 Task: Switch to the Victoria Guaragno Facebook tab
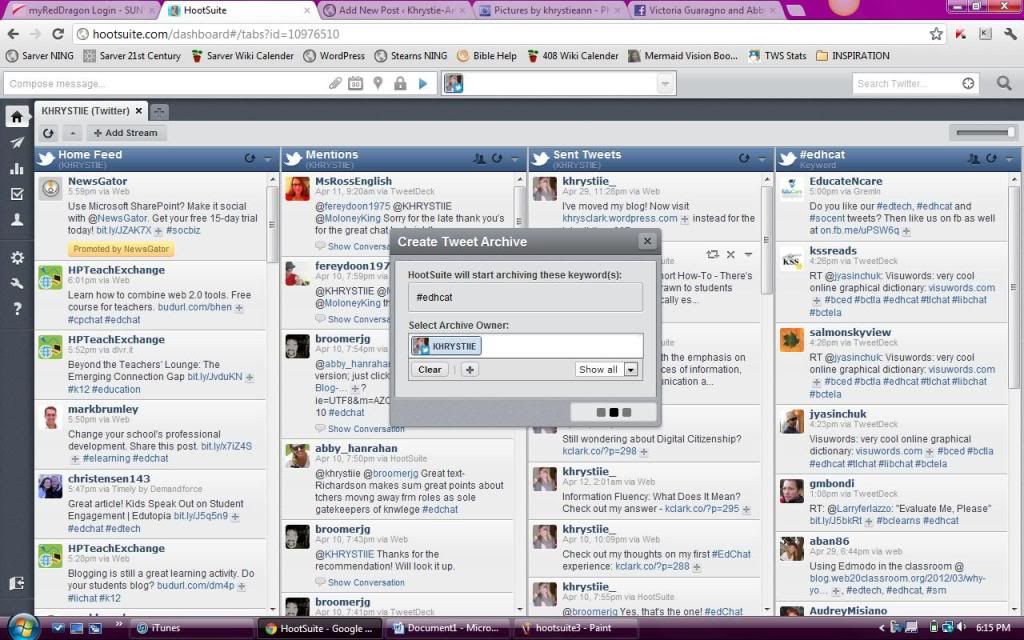[x=705, y=10]
